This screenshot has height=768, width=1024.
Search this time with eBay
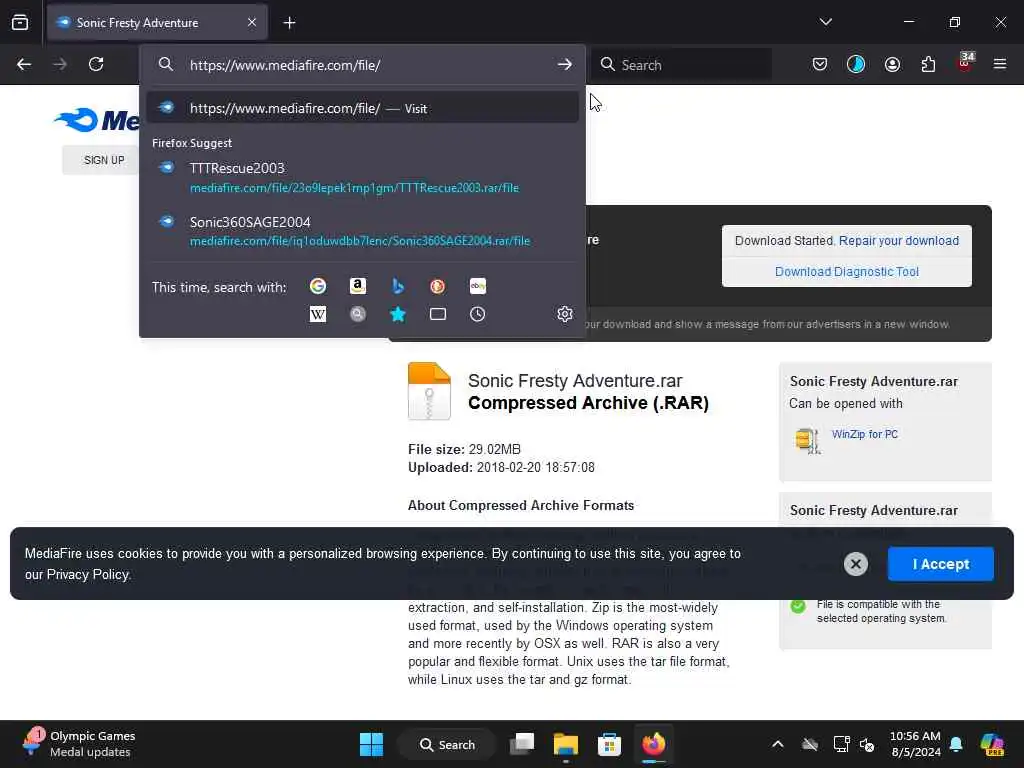point(477,286)
